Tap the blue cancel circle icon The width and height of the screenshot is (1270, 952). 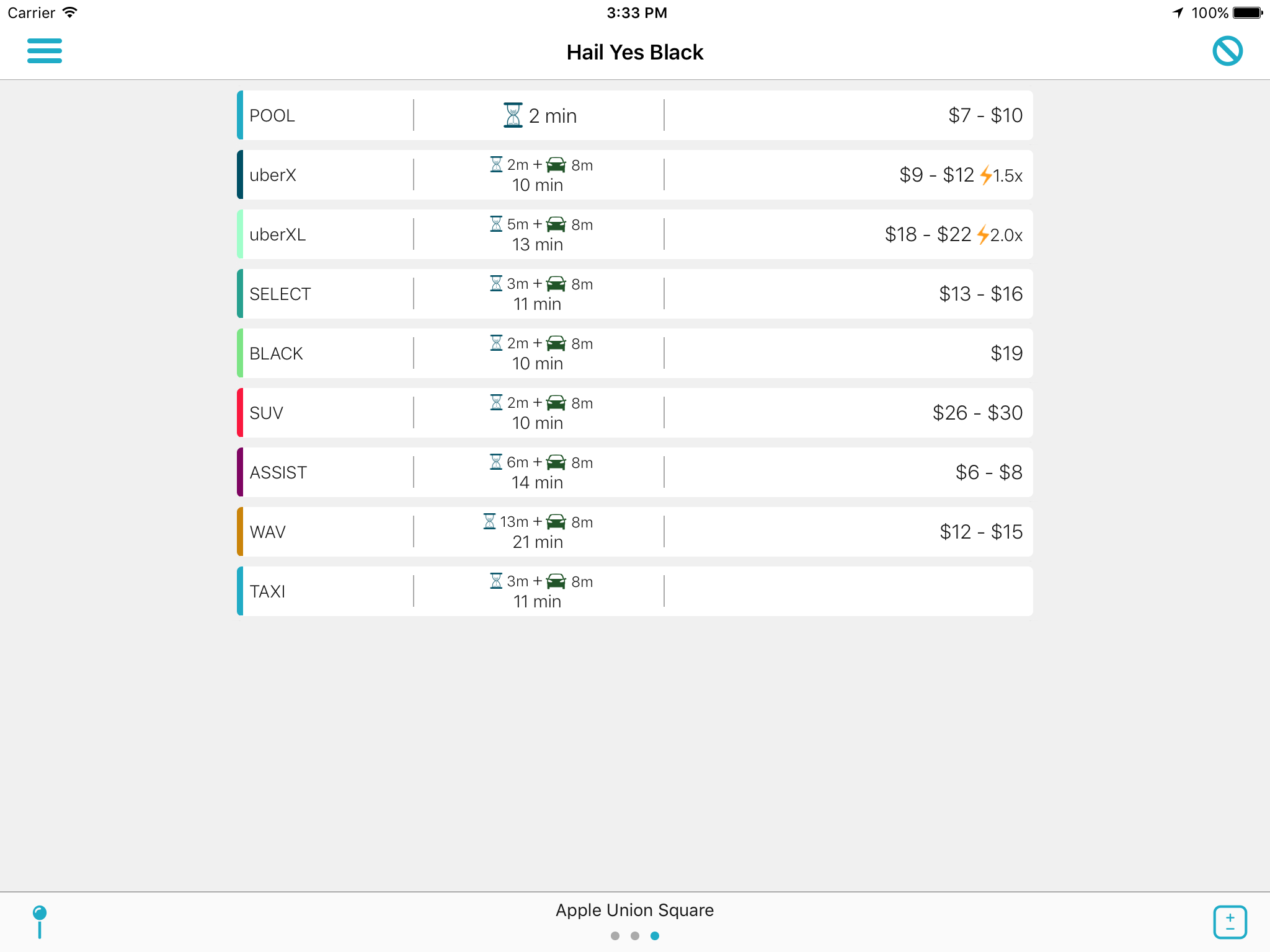tap(1227, 51)
